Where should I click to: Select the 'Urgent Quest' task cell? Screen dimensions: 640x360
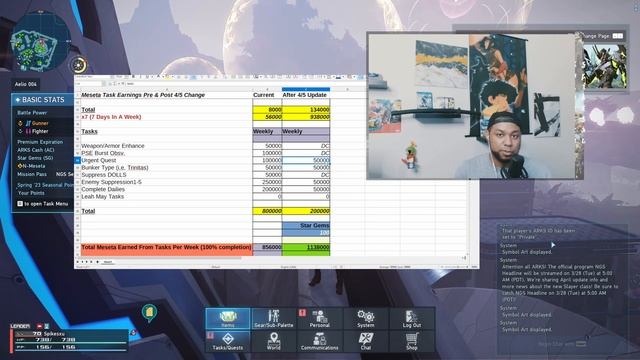167,160
